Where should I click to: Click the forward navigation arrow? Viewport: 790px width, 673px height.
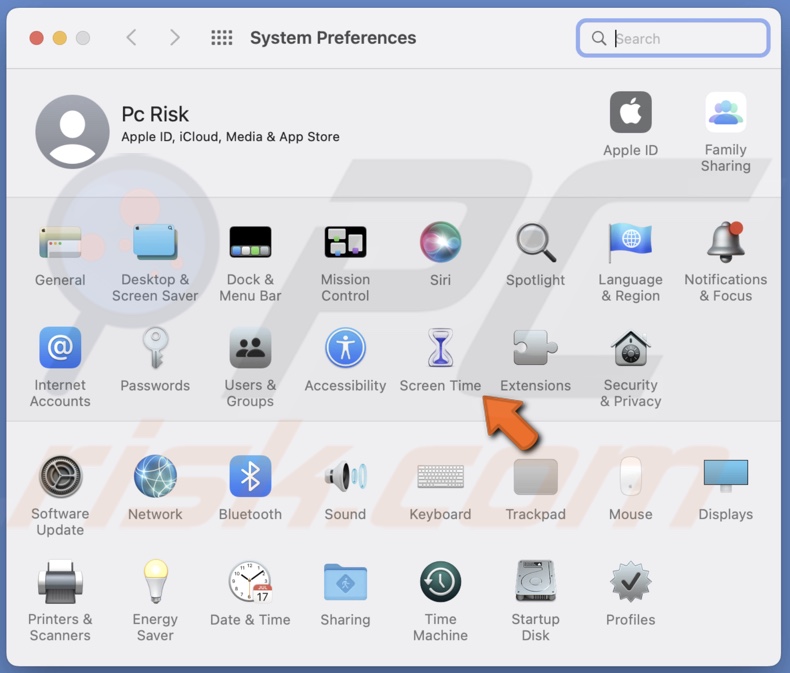175,38
